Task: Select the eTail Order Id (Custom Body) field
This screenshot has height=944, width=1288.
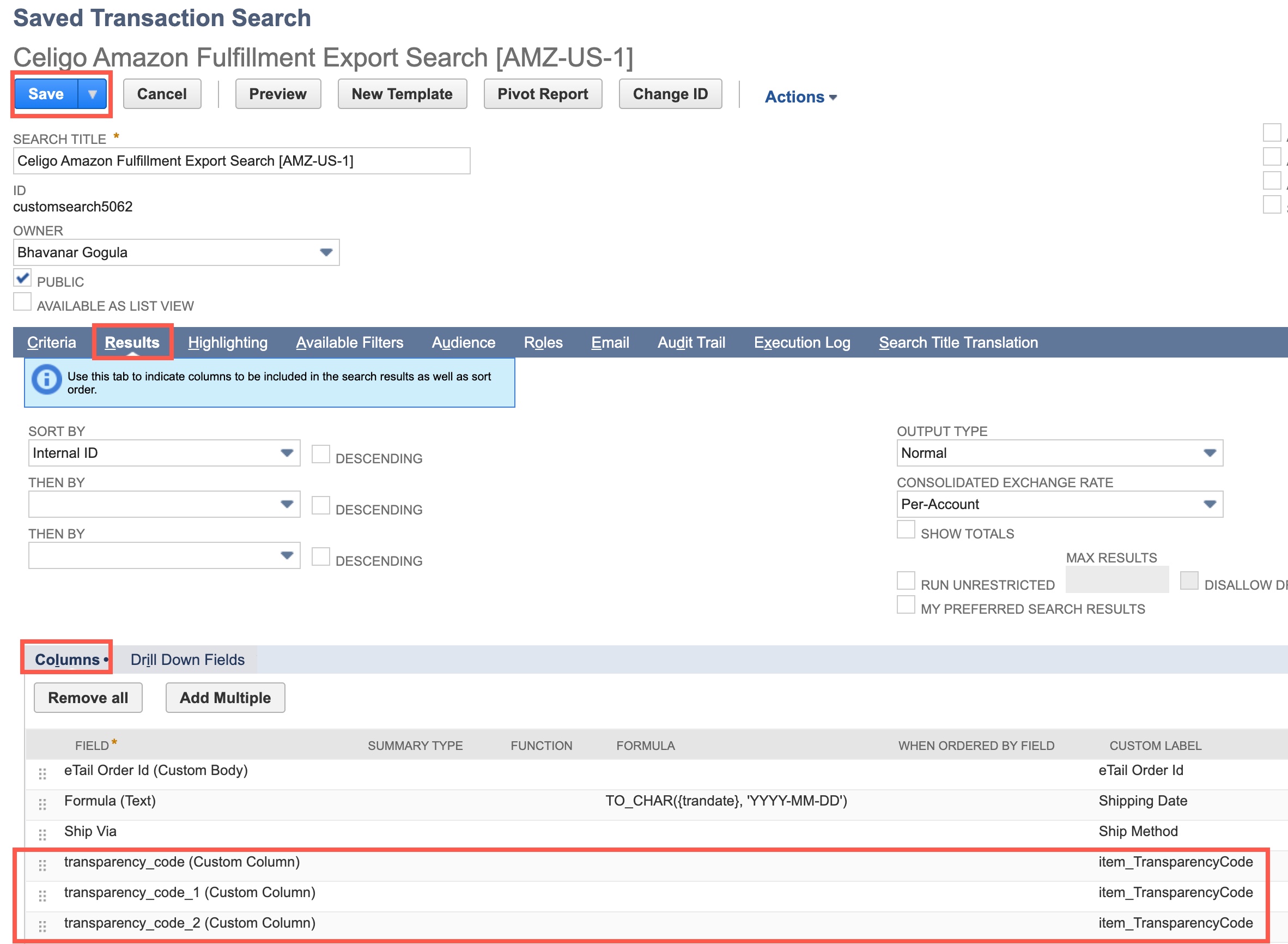Action: click(x=156, y=770)
